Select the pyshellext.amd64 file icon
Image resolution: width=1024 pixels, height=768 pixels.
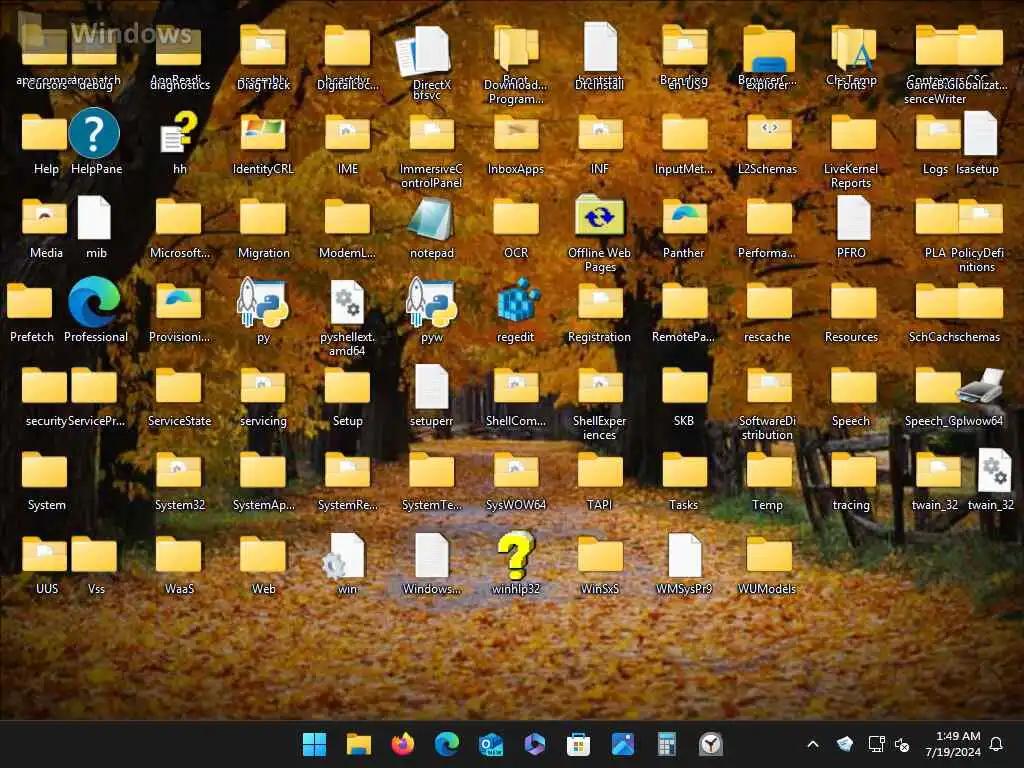[x=347, y=302]
